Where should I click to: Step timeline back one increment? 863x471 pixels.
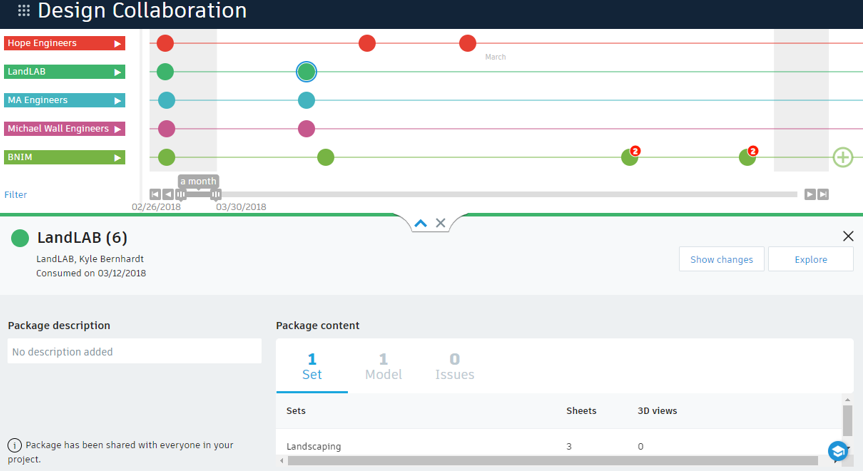(x=168, y=194)
